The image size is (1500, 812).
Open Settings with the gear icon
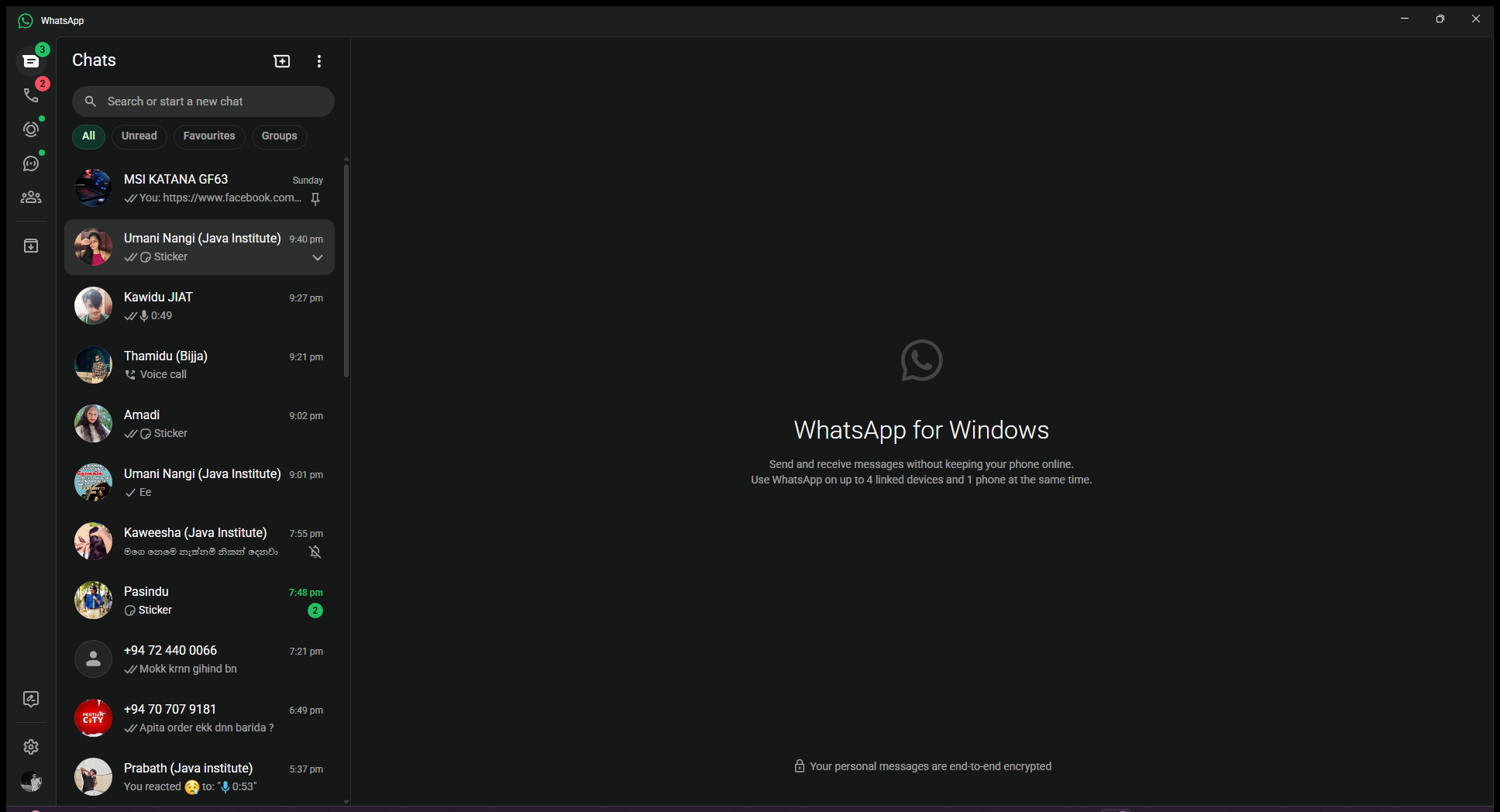point(31,747)
